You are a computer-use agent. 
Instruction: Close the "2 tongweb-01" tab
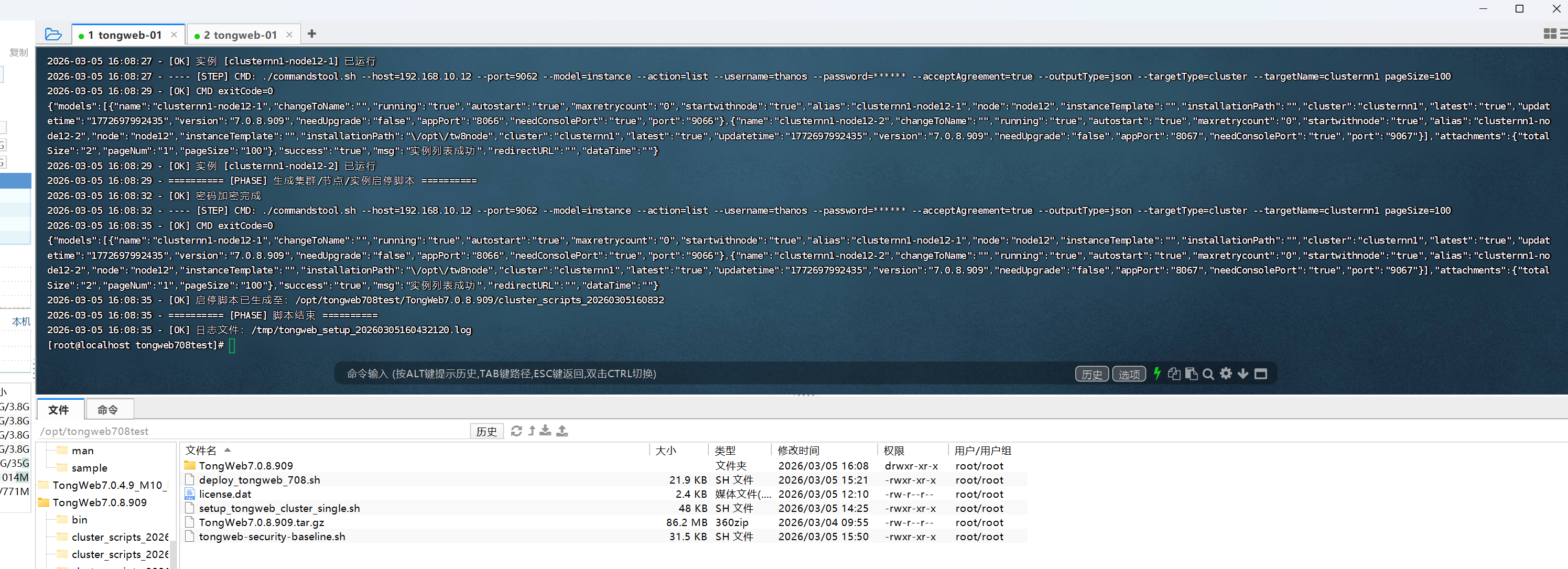coord(289,35)
